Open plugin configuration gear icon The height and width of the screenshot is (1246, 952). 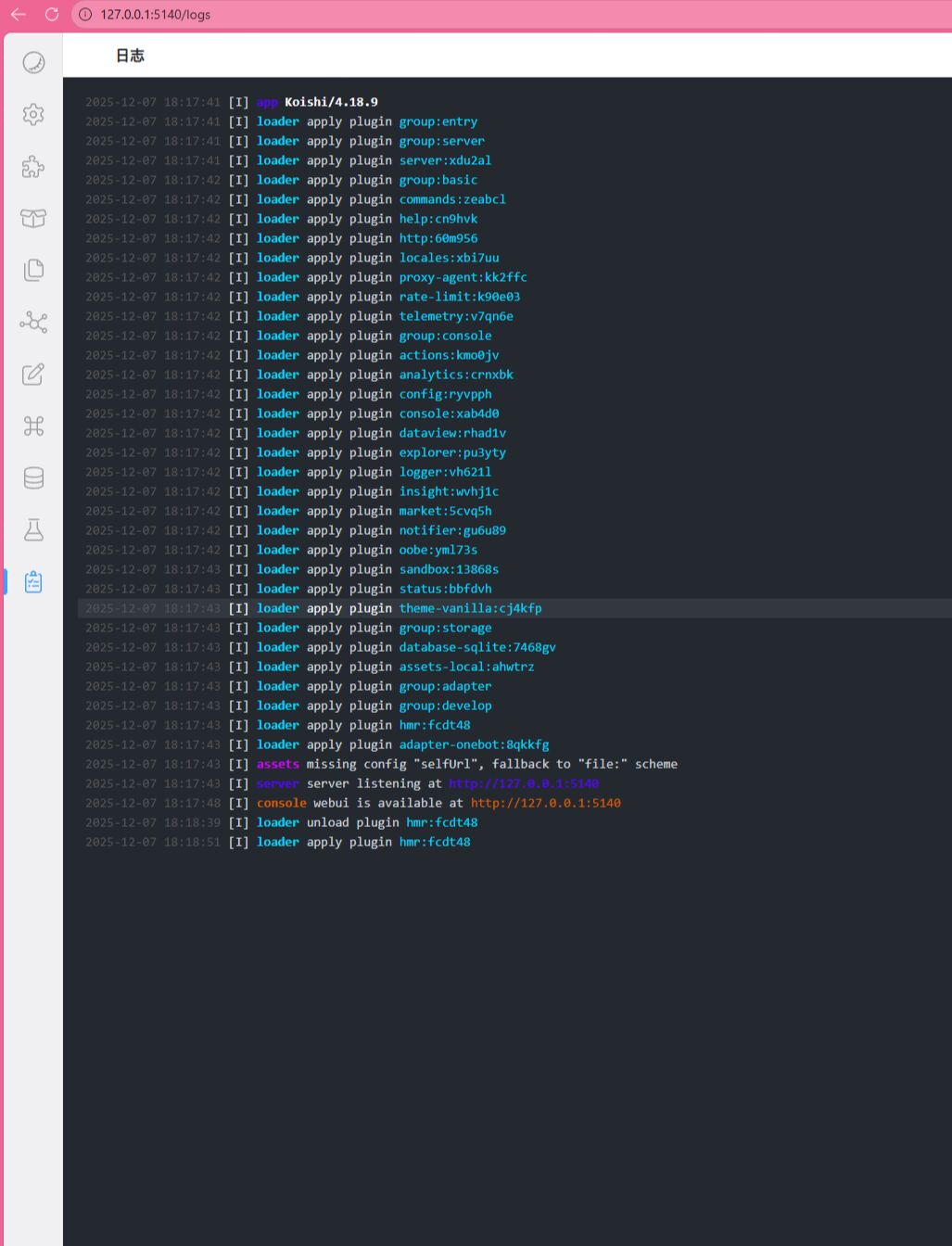(33, 114)
